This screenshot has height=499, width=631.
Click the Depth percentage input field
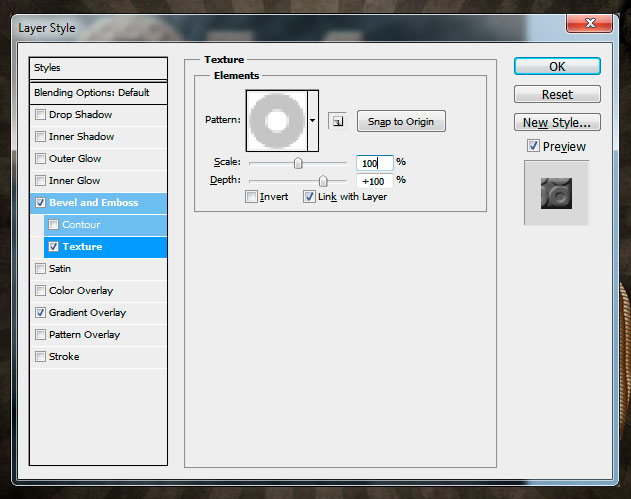(x=374, y=181)
